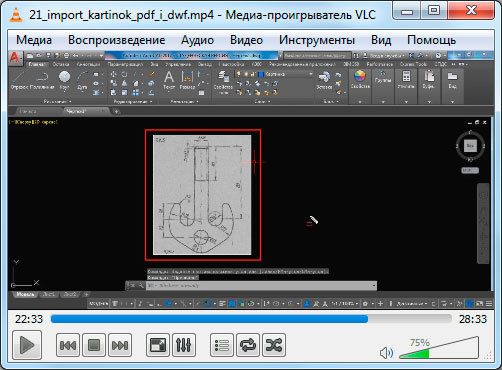
Task: Expand the Блок panel title in video
Action: pos(331,101)
